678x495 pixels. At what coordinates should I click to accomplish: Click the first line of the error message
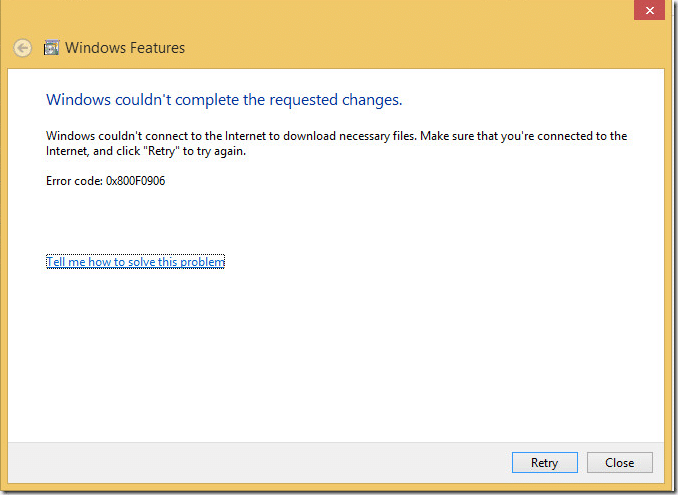point(336,136)
